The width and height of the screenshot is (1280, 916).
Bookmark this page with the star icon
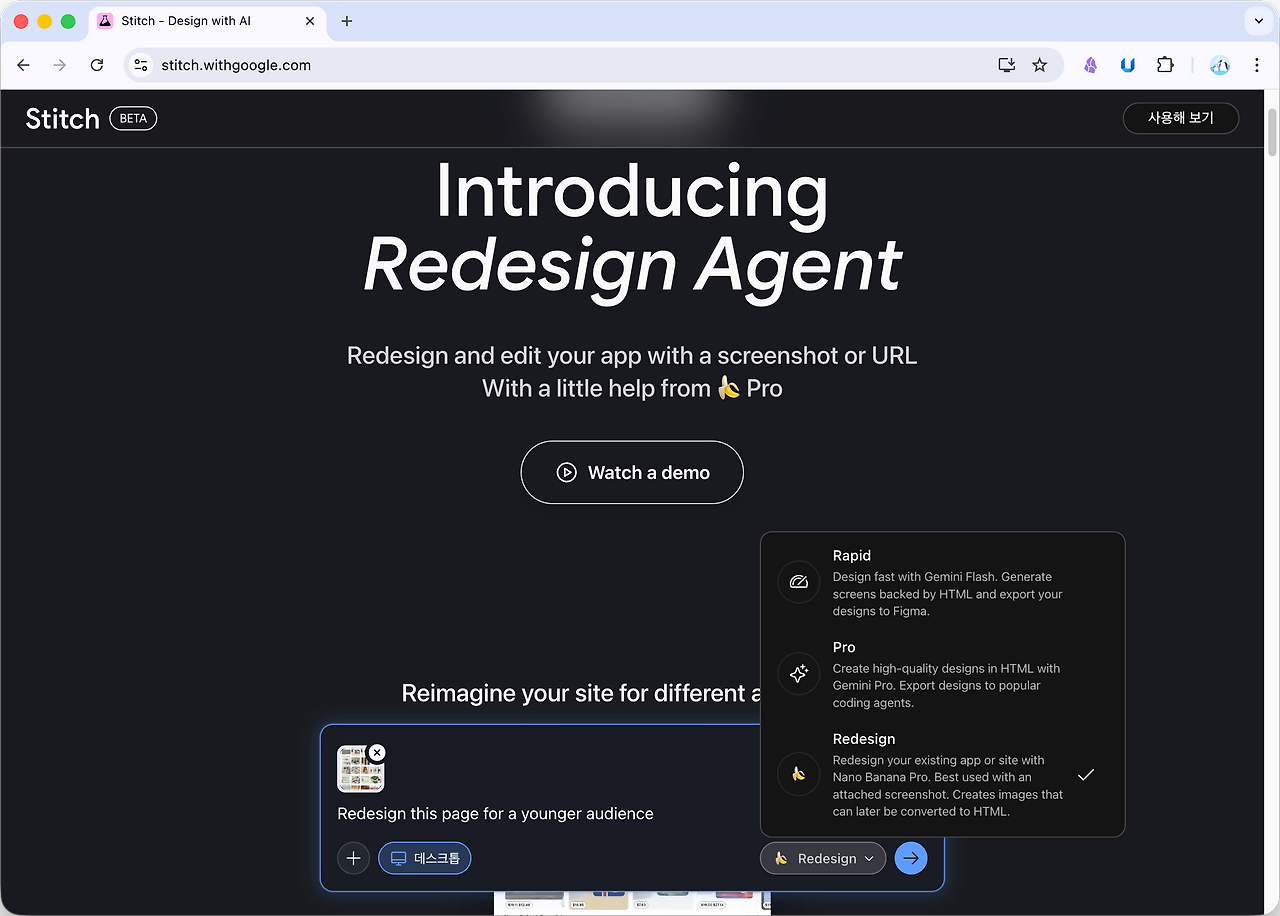tap(1040, 65)
